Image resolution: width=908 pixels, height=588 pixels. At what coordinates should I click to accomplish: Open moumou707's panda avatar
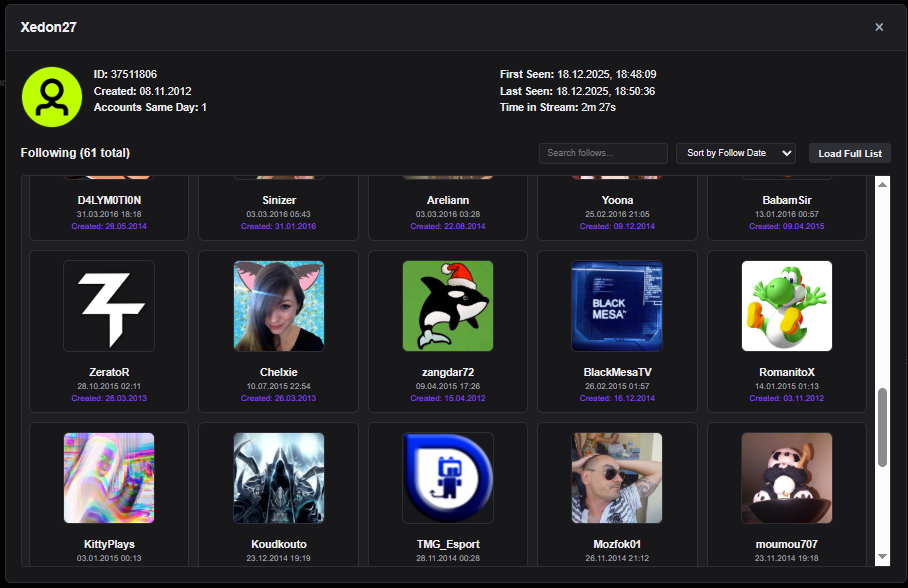click(x=786, y=478)
